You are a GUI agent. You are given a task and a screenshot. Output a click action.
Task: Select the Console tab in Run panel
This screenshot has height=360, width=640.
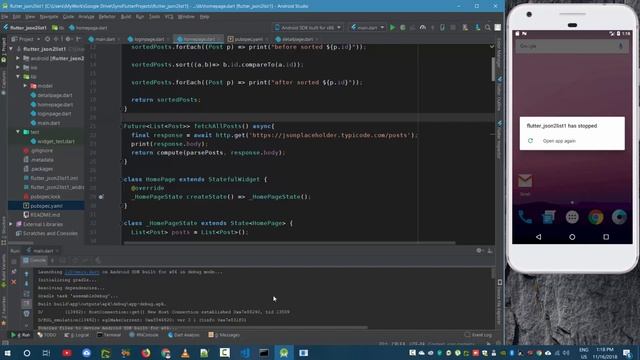click(35, 260)
